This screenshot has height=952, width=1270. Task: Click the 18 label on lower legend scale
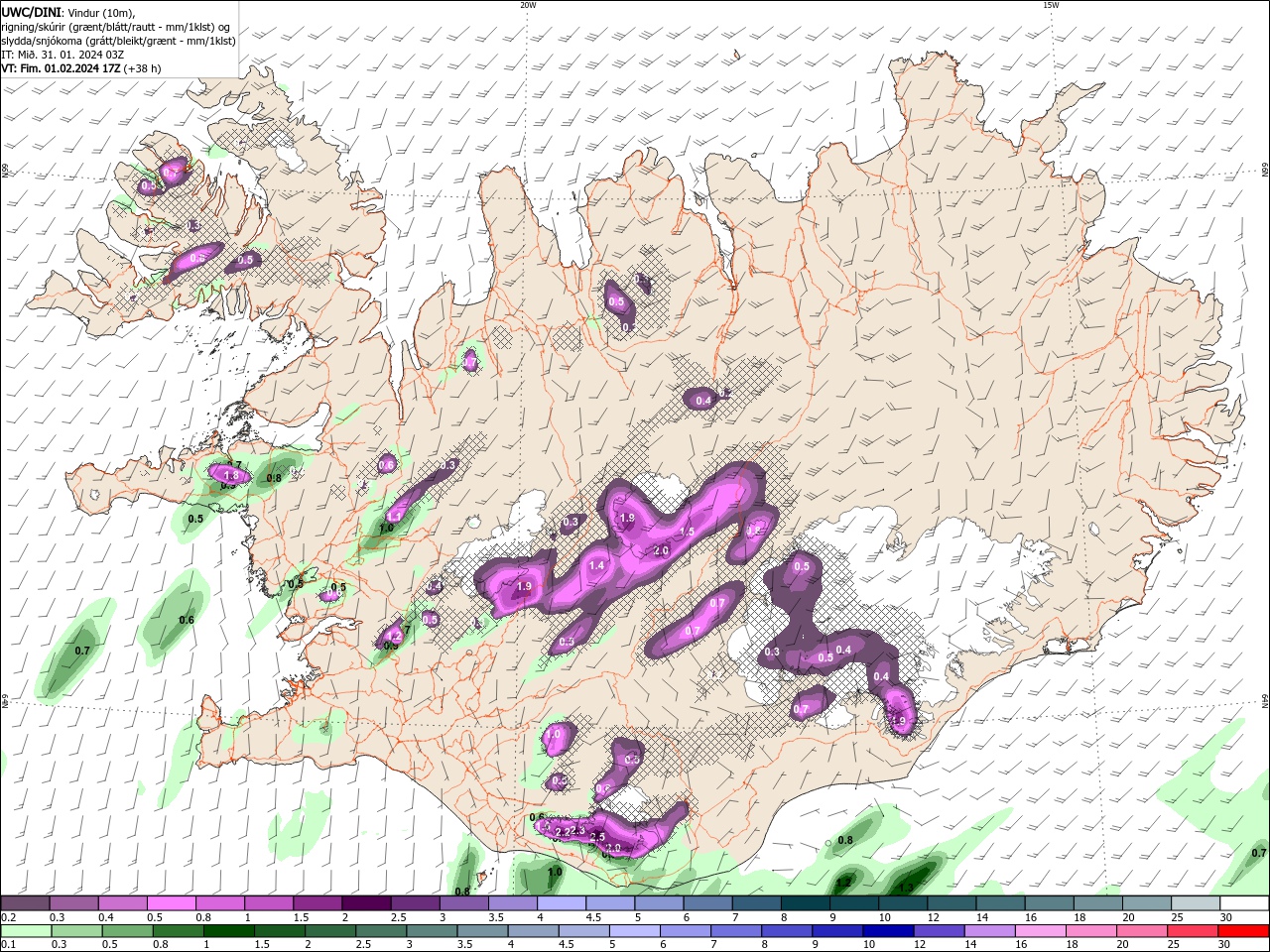[1074, 945]
